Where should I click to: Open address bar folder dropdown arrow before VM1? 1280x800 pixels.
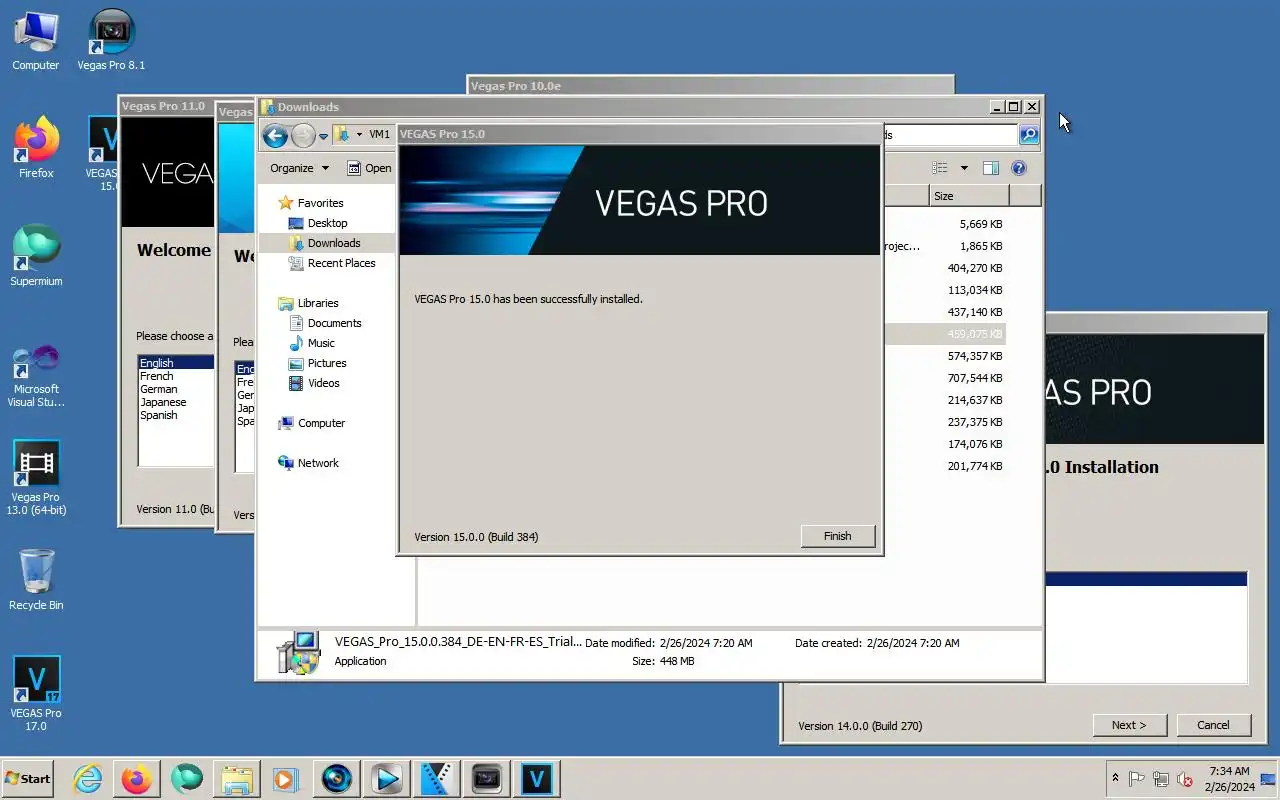(359, 134)
